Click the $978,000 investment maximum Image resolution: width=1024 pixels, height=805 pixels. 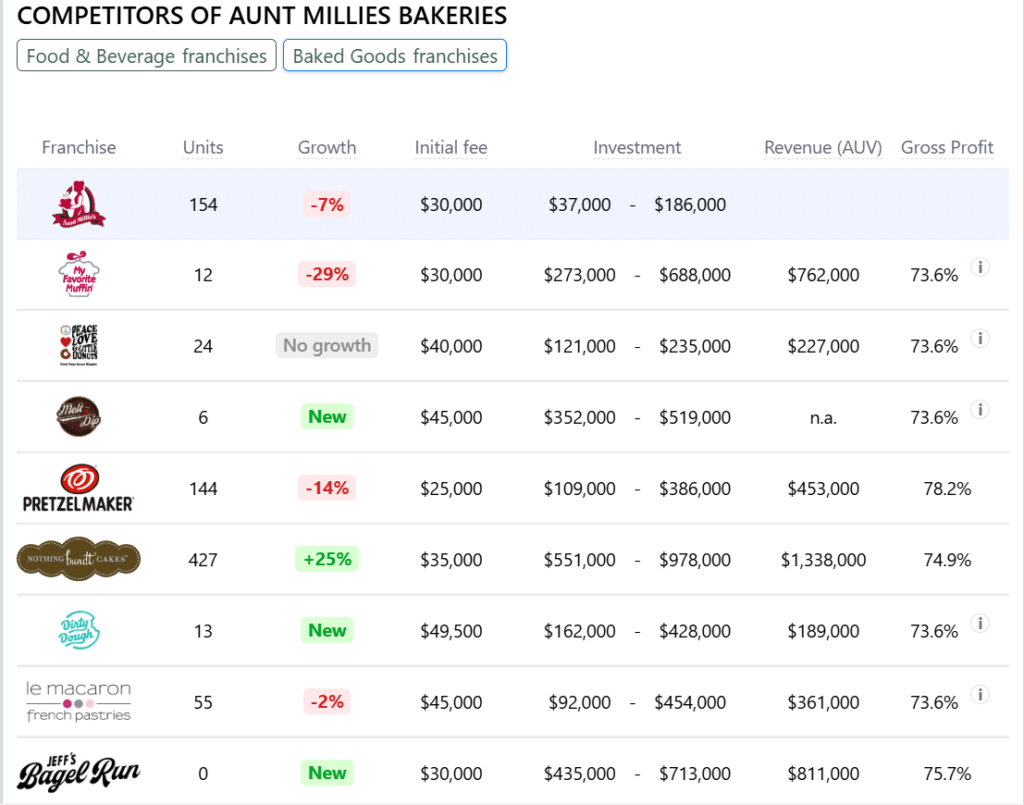(x=695, y=560)
